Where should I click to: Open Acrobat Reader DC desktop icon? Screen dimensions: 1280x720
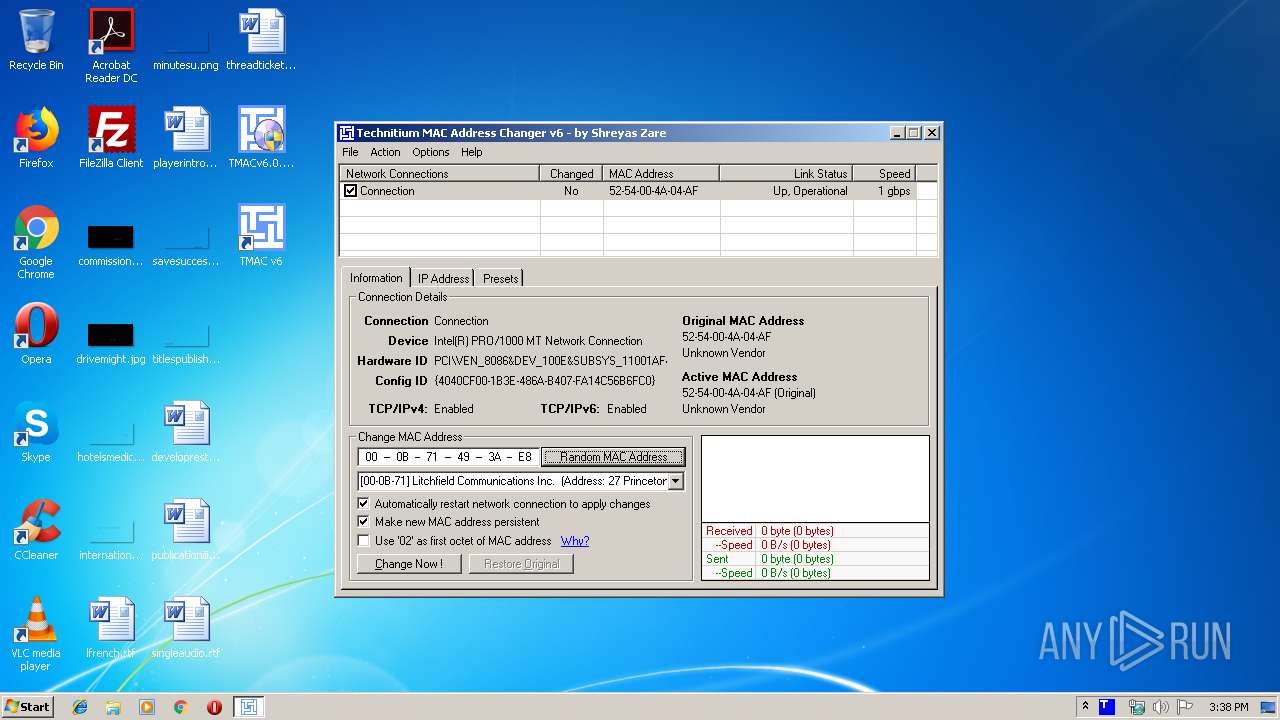pos(111,46)
